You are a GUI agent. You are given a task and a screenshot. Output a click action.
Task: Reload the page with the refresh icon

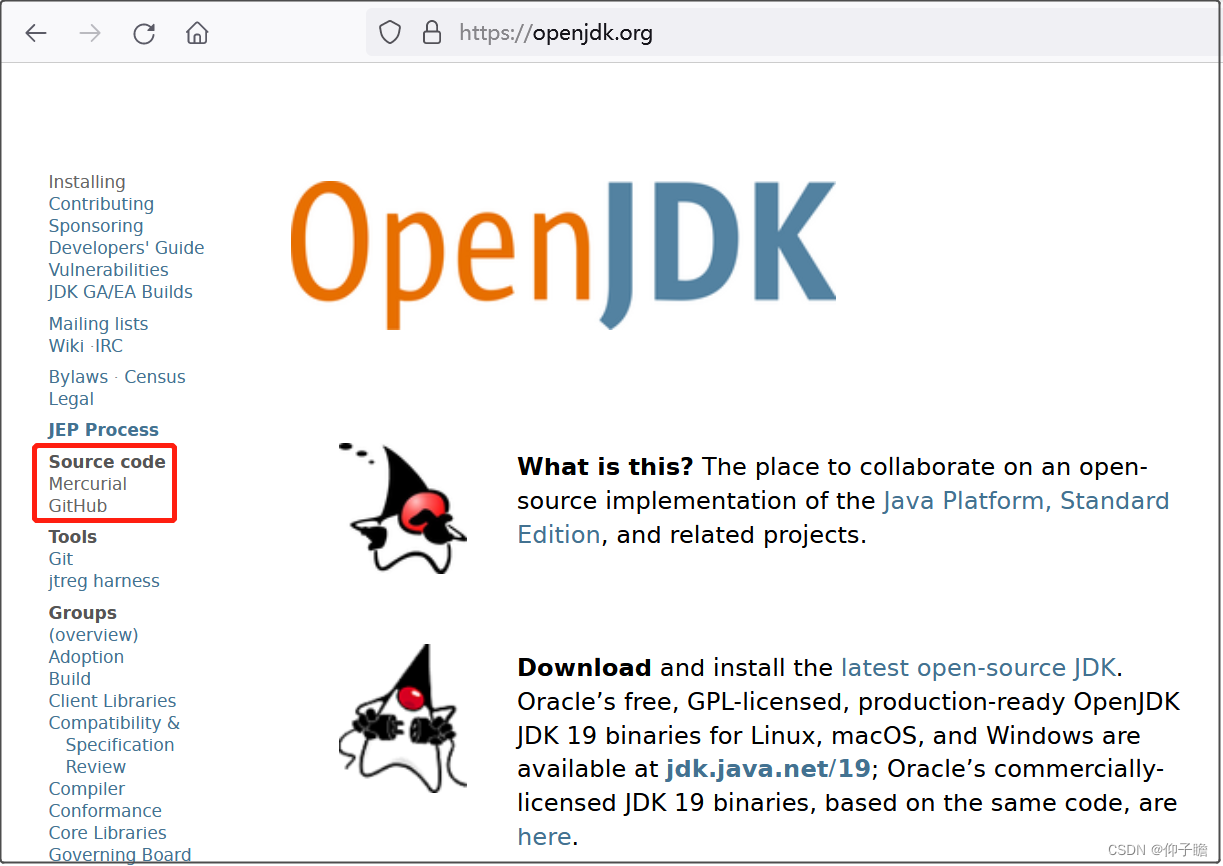144,33
